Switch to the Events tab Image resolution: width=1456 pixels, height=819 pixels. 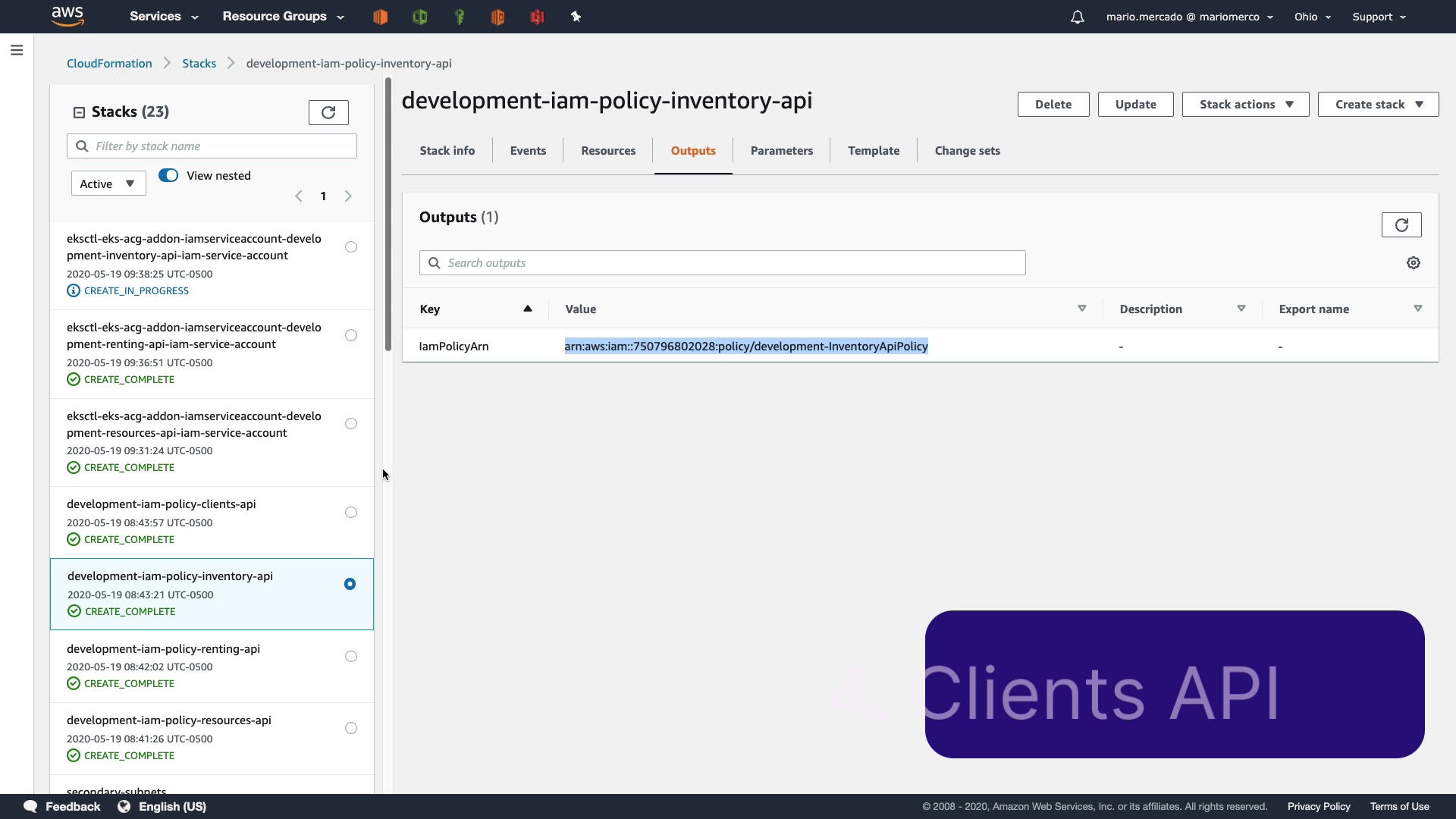(x=528, y=150)
